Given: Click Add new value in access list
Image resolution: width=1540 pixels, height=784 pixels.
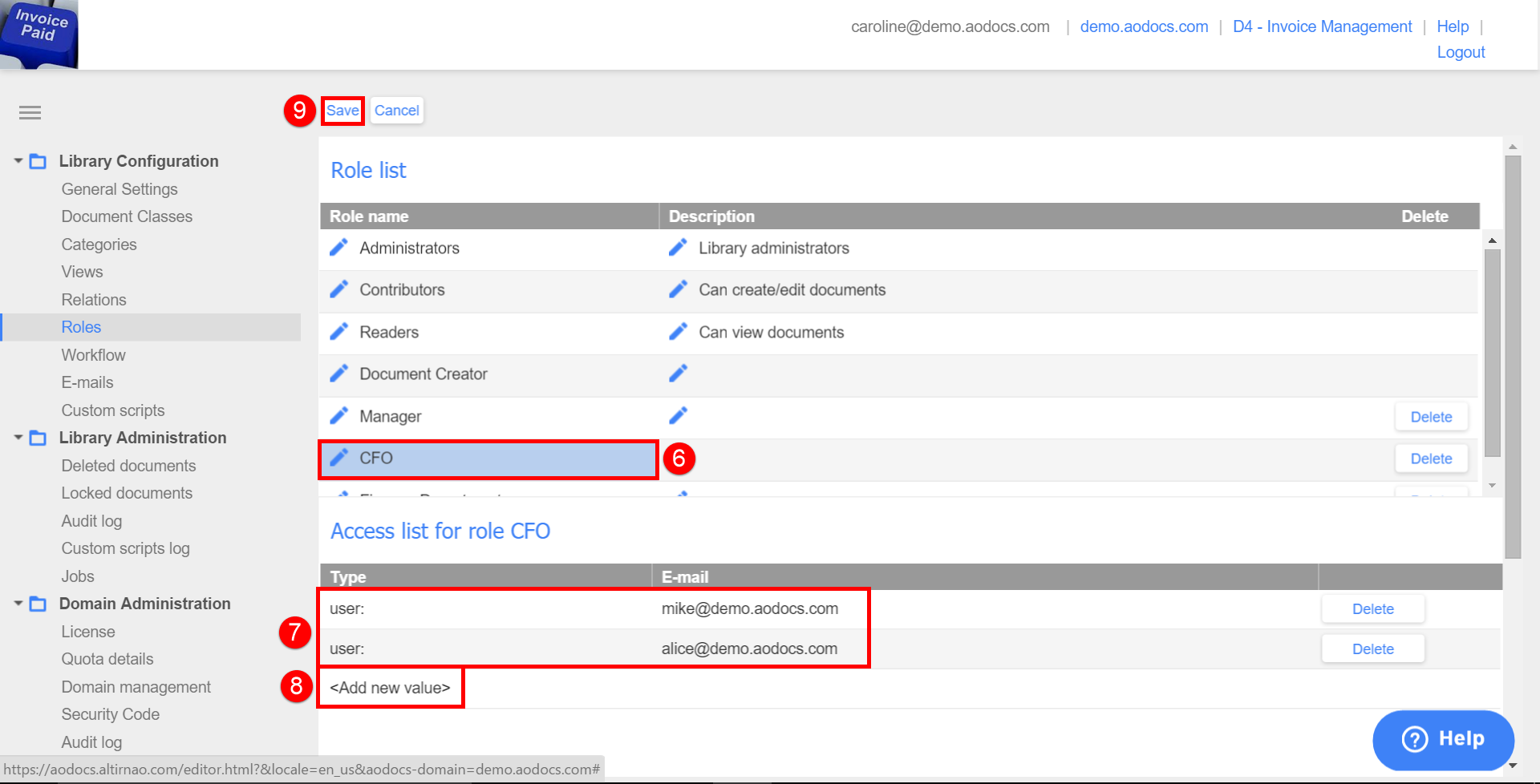Looking at the screenshot, I should pos(390,688).
